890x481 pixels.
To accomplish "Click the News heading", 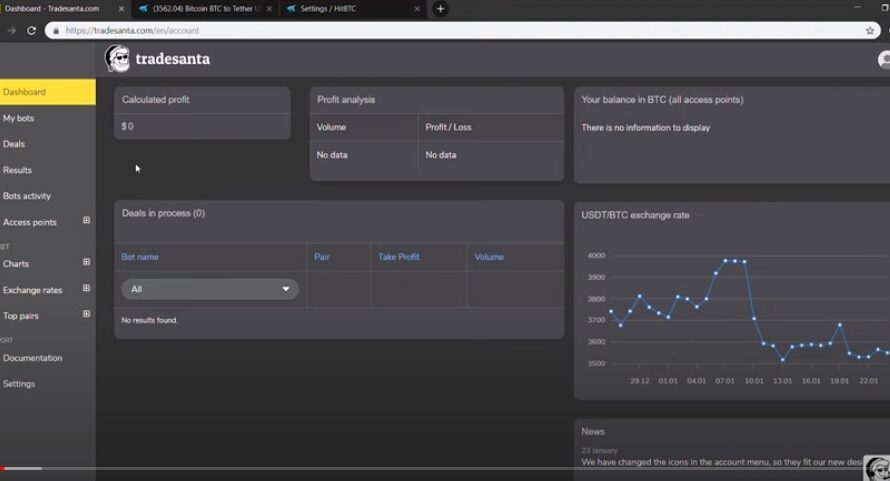I will click(x=593, y=432).
